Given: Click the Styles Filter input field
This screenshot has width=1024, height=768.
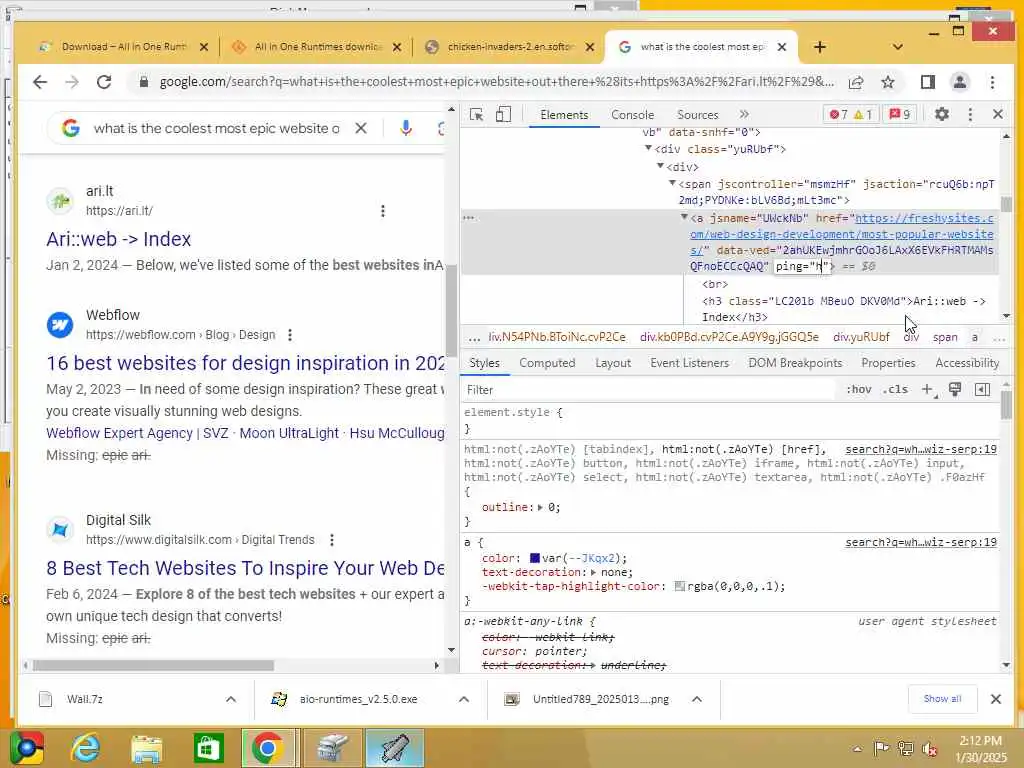Looking at the screenshot, I should tap(650, 390).
